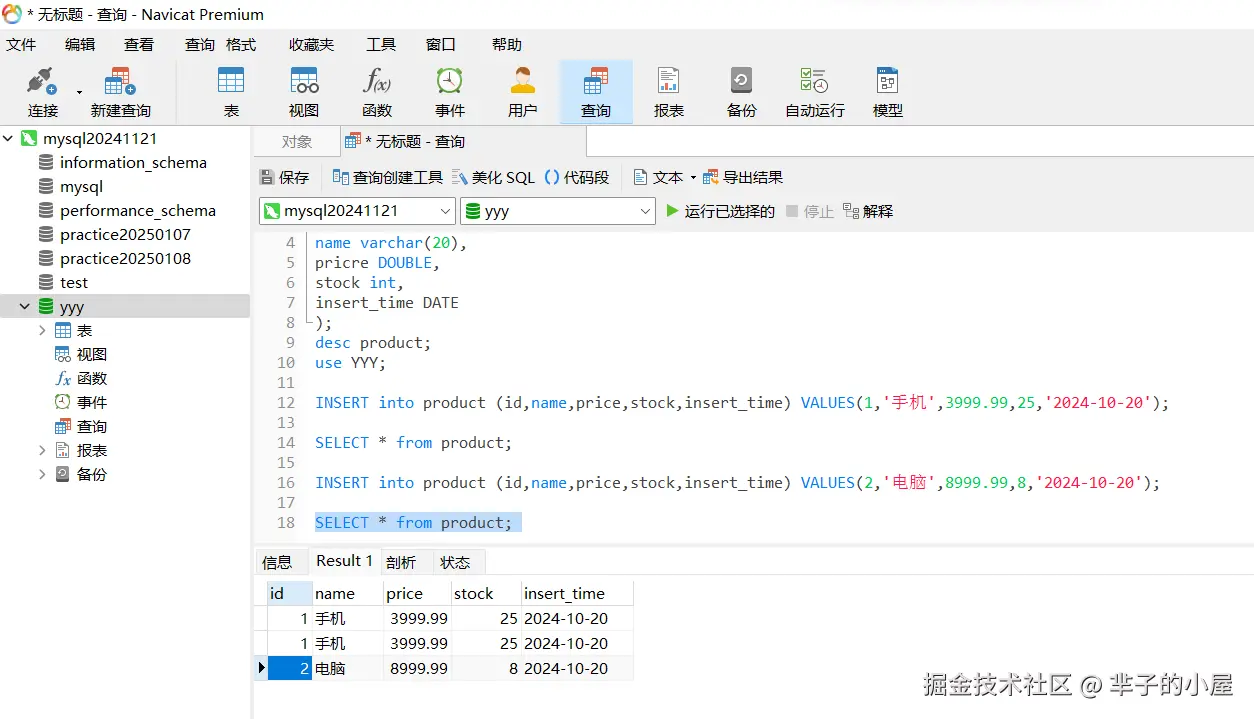
Task: Open the 报表 reports toolbar icon
Action: [669, 92]
